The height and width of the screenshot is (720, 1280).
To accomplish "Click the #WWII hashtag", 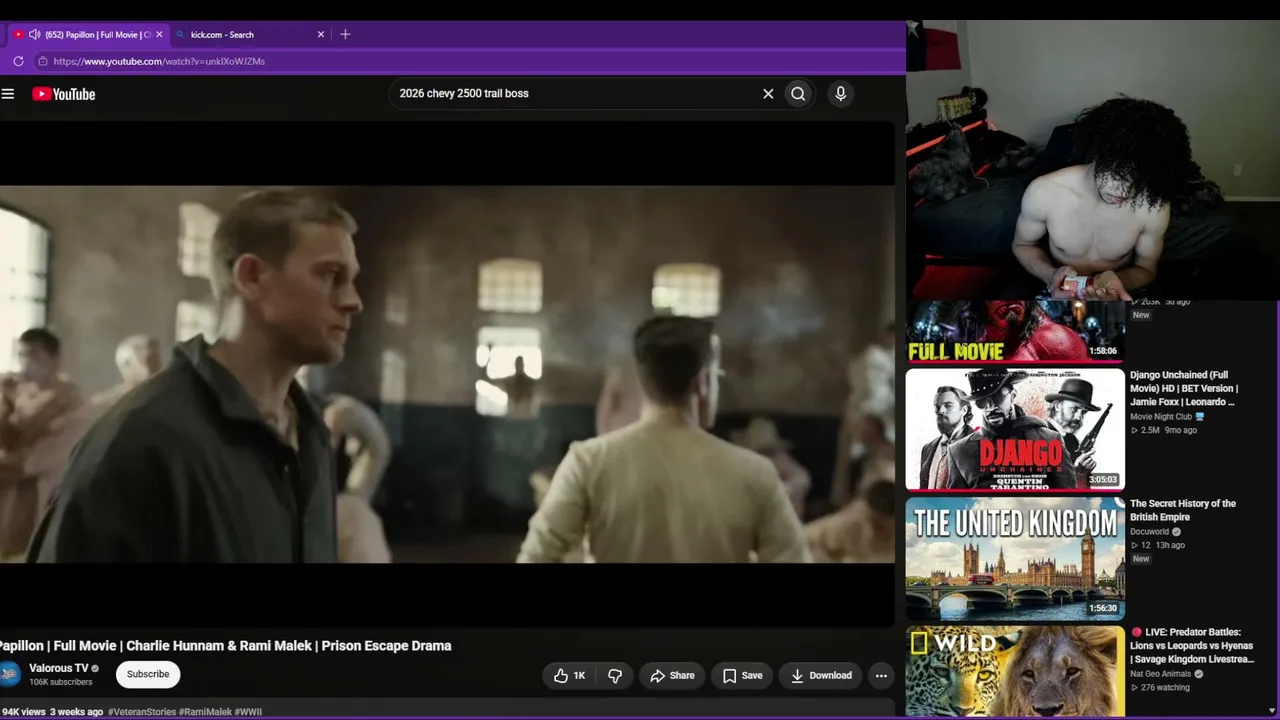I will [249, 712].
